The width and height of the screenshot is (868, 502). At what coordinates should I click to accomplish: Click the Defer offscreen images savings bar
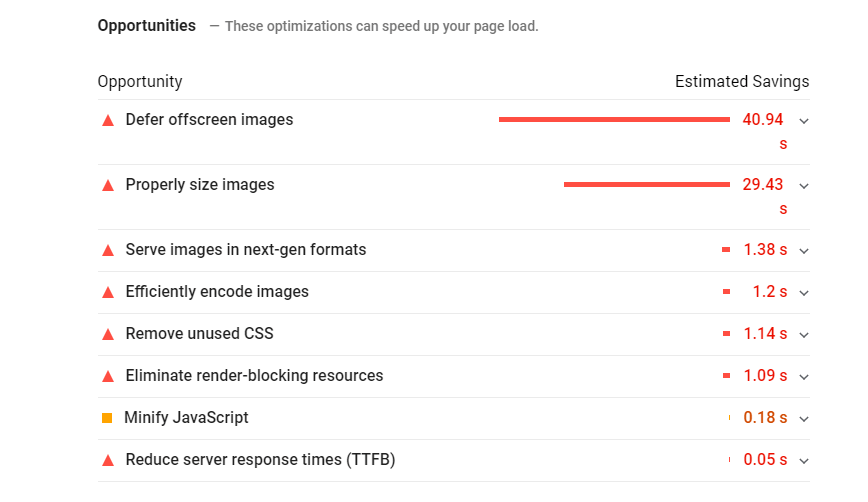click(614, 120)
